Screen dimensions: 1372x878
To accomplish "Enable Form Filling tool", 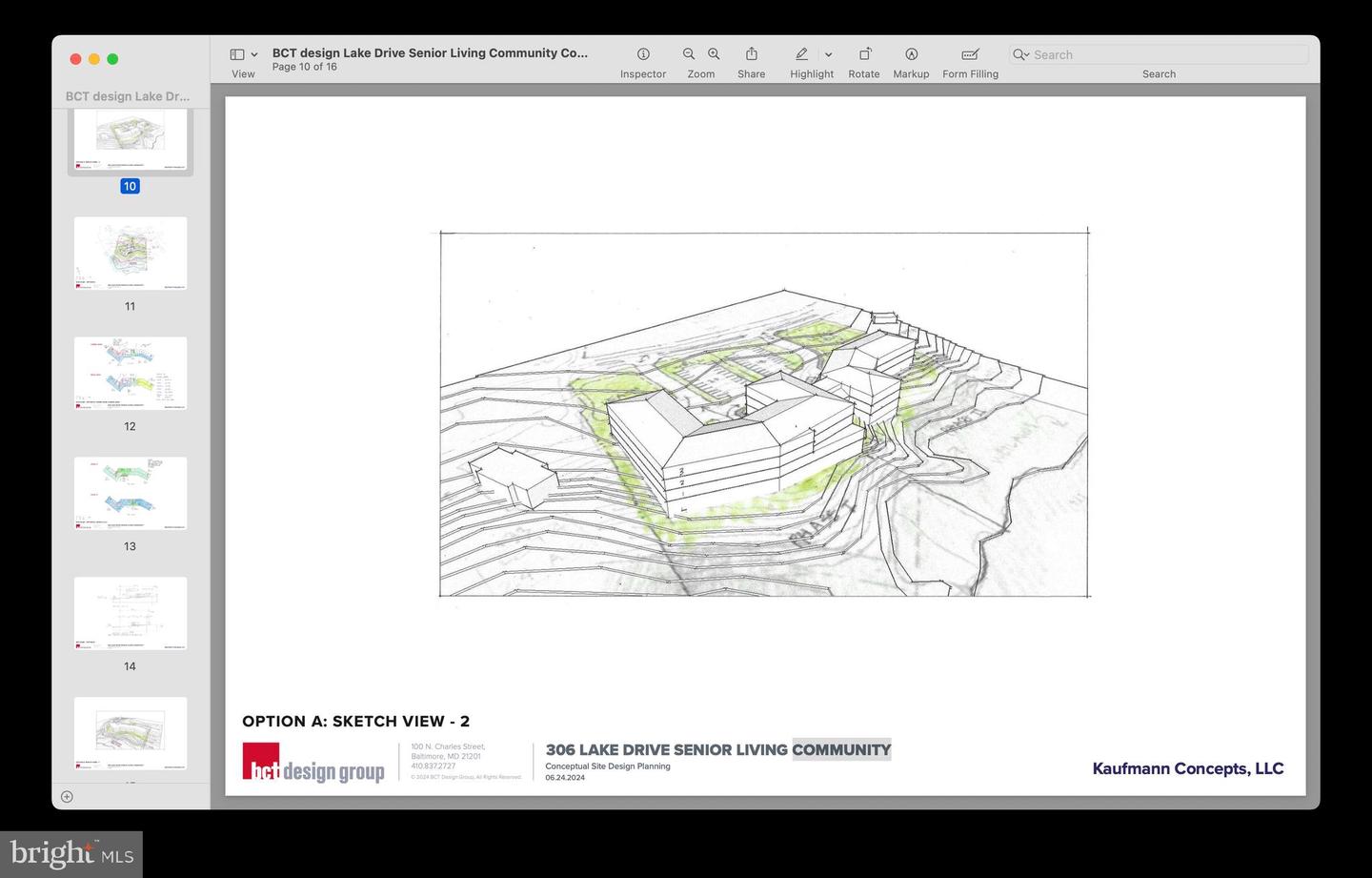I will point(970,54).
